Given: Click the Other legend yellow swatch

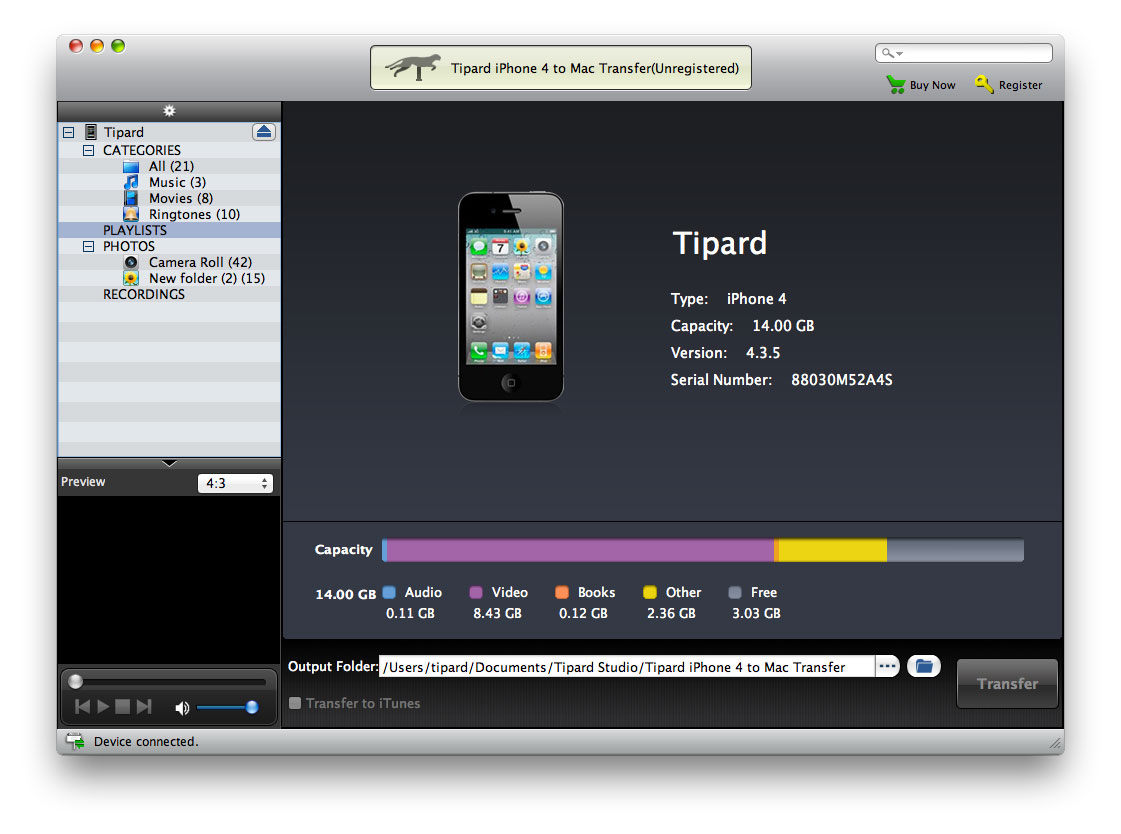Looking at the screenshot, I should point(650,592).
